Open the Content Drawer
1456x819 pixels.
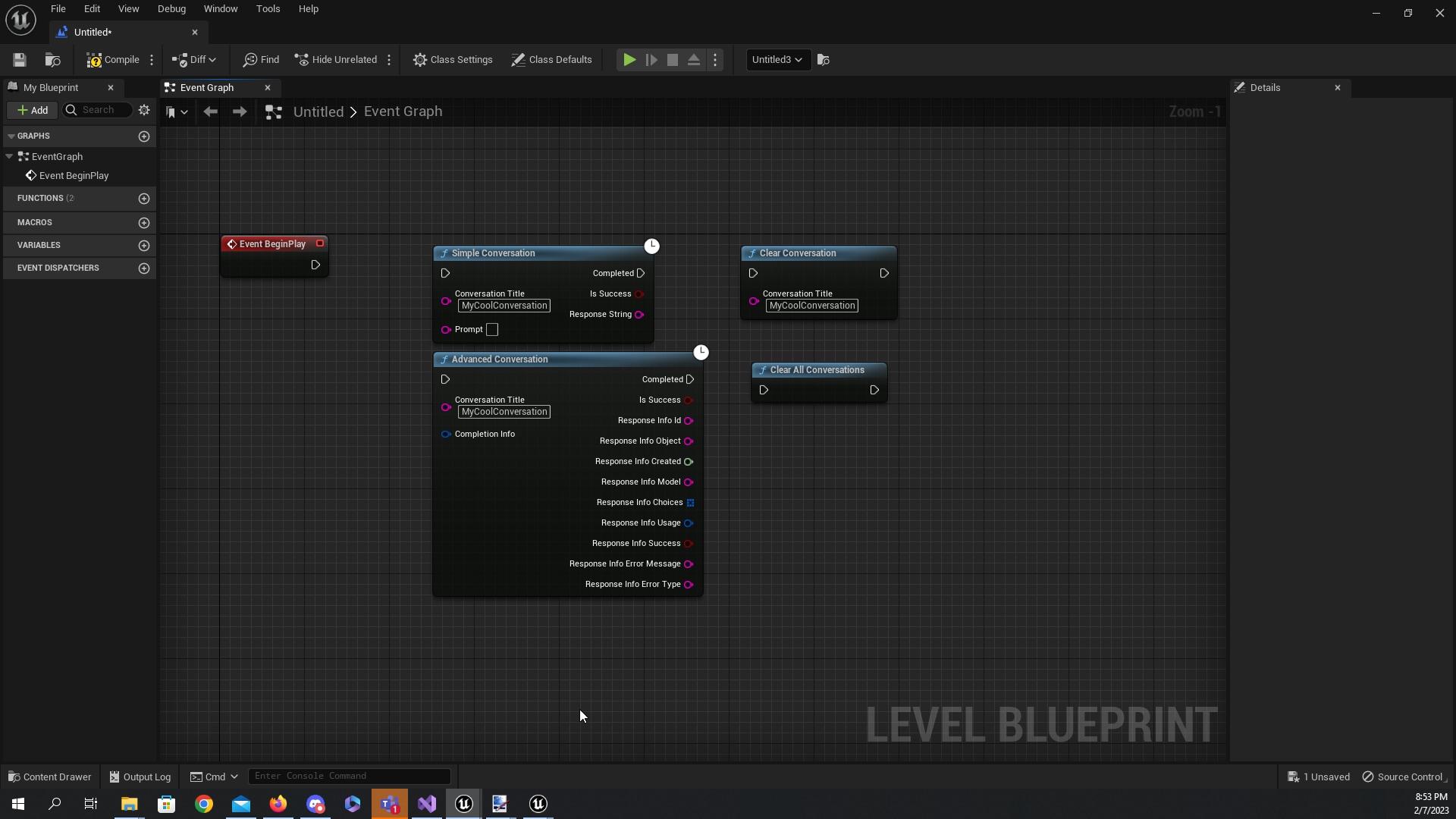click(x=49, y=777)
